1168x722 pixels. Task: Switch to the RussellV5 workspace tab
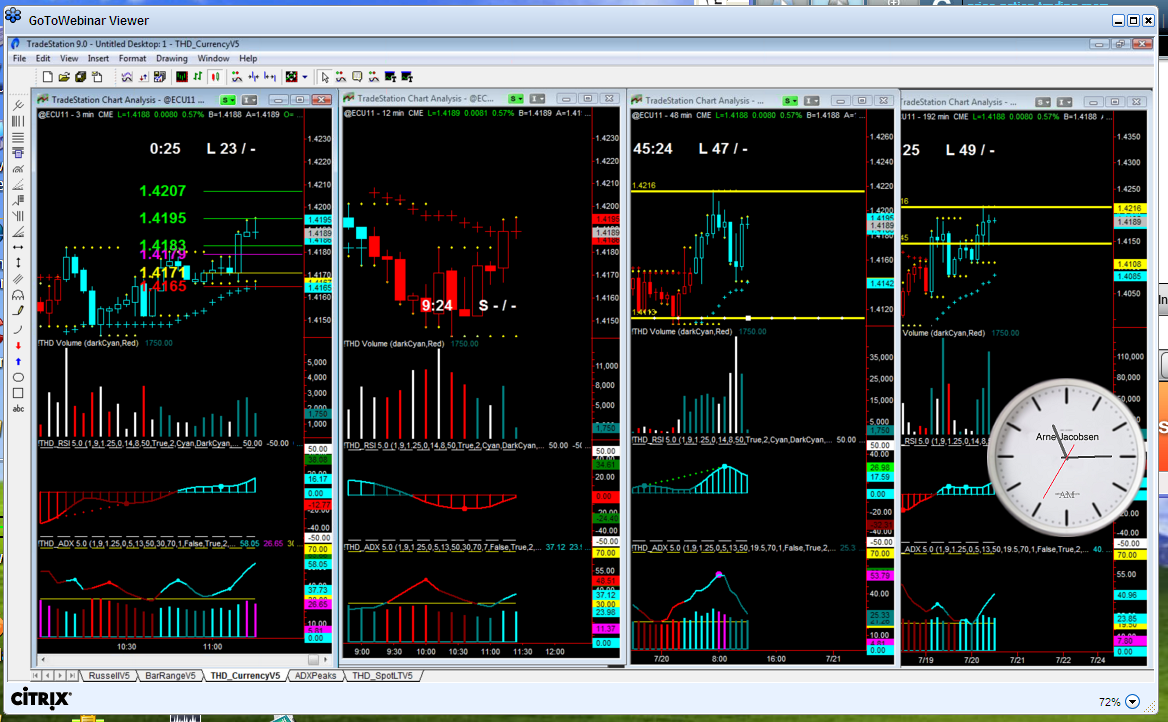[x=109, y=676]
